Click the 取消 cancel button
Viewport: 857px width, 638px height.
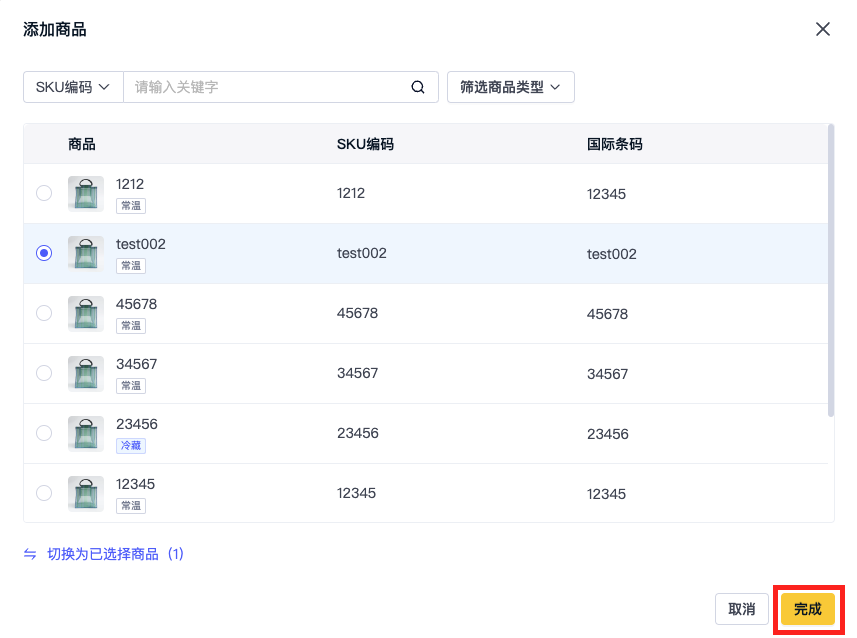point(742,609)
